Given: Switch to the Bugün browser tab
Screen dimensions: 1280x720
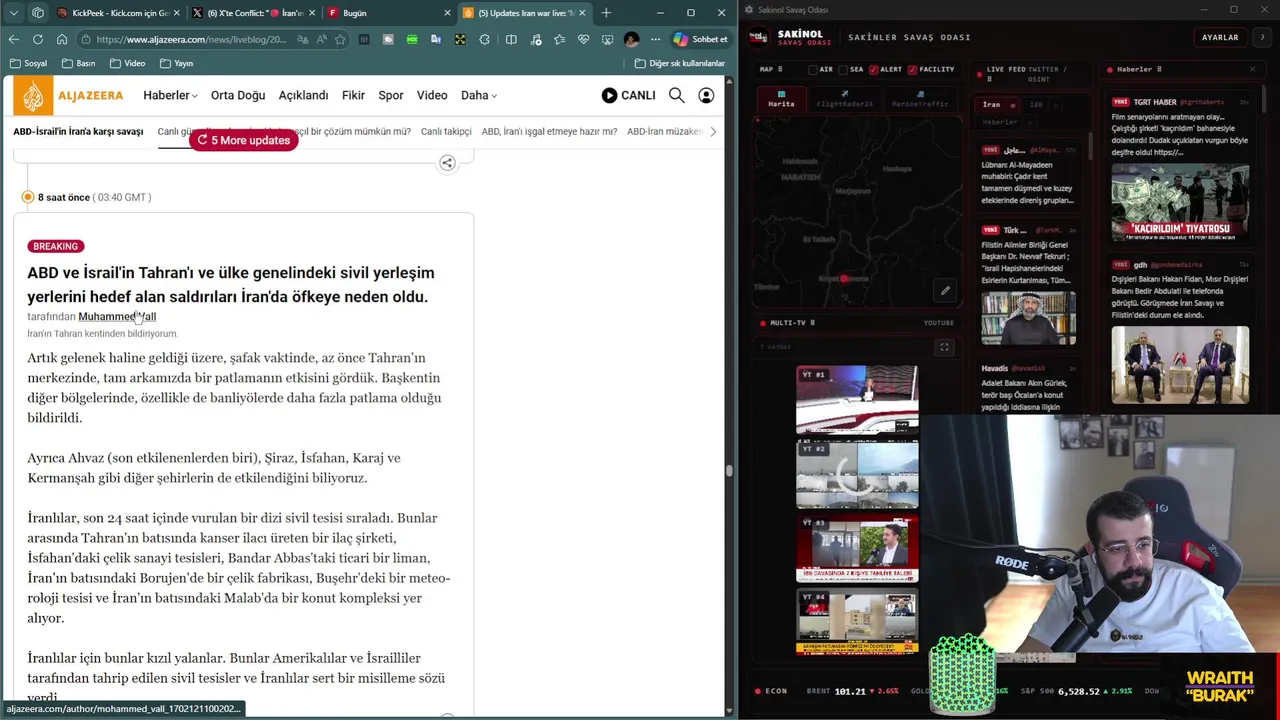Looking at the screenshot, I should point(388,13).
